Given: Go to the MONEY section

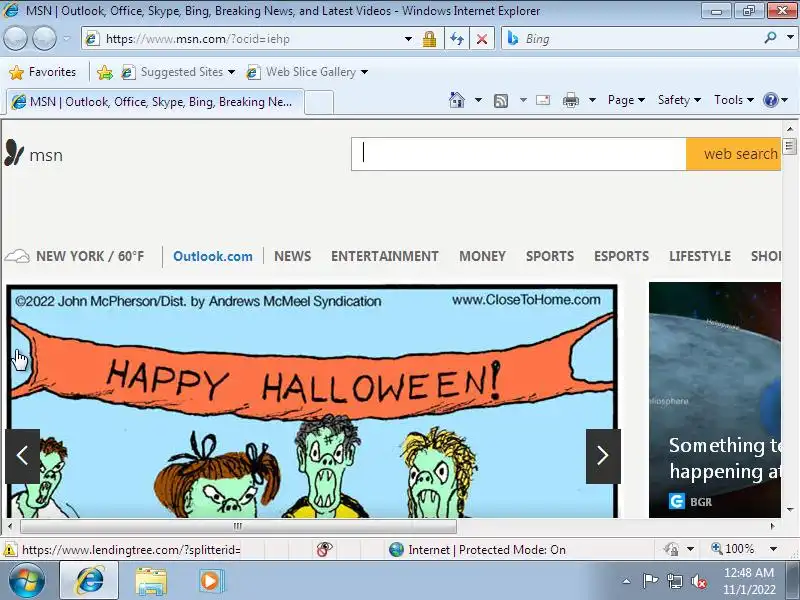Looking at the screenshot, I should point(482,256).
